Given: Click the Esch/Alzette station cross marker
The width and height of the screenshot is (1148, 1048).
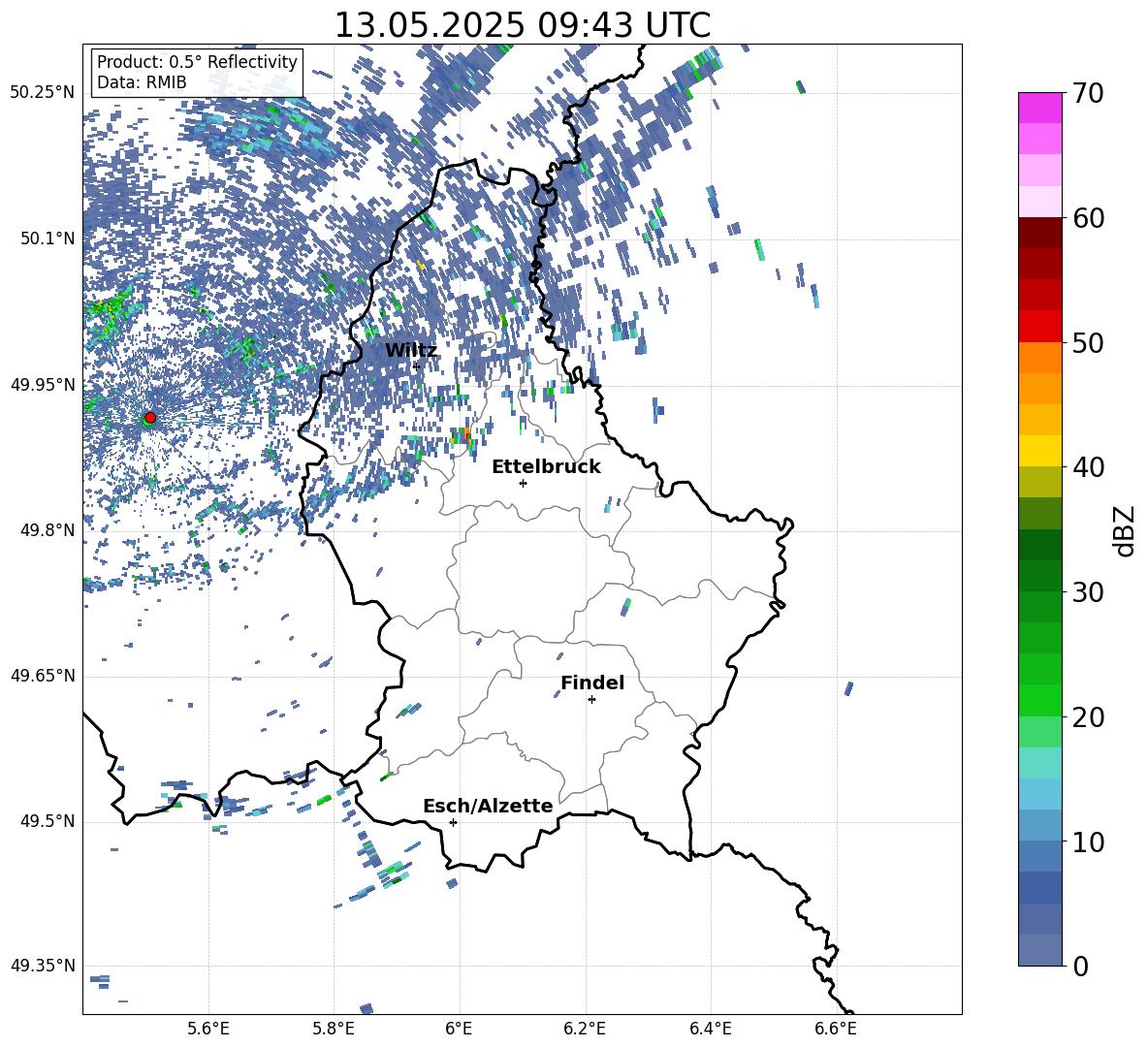Looking at the screenshot, I should 453,822.
